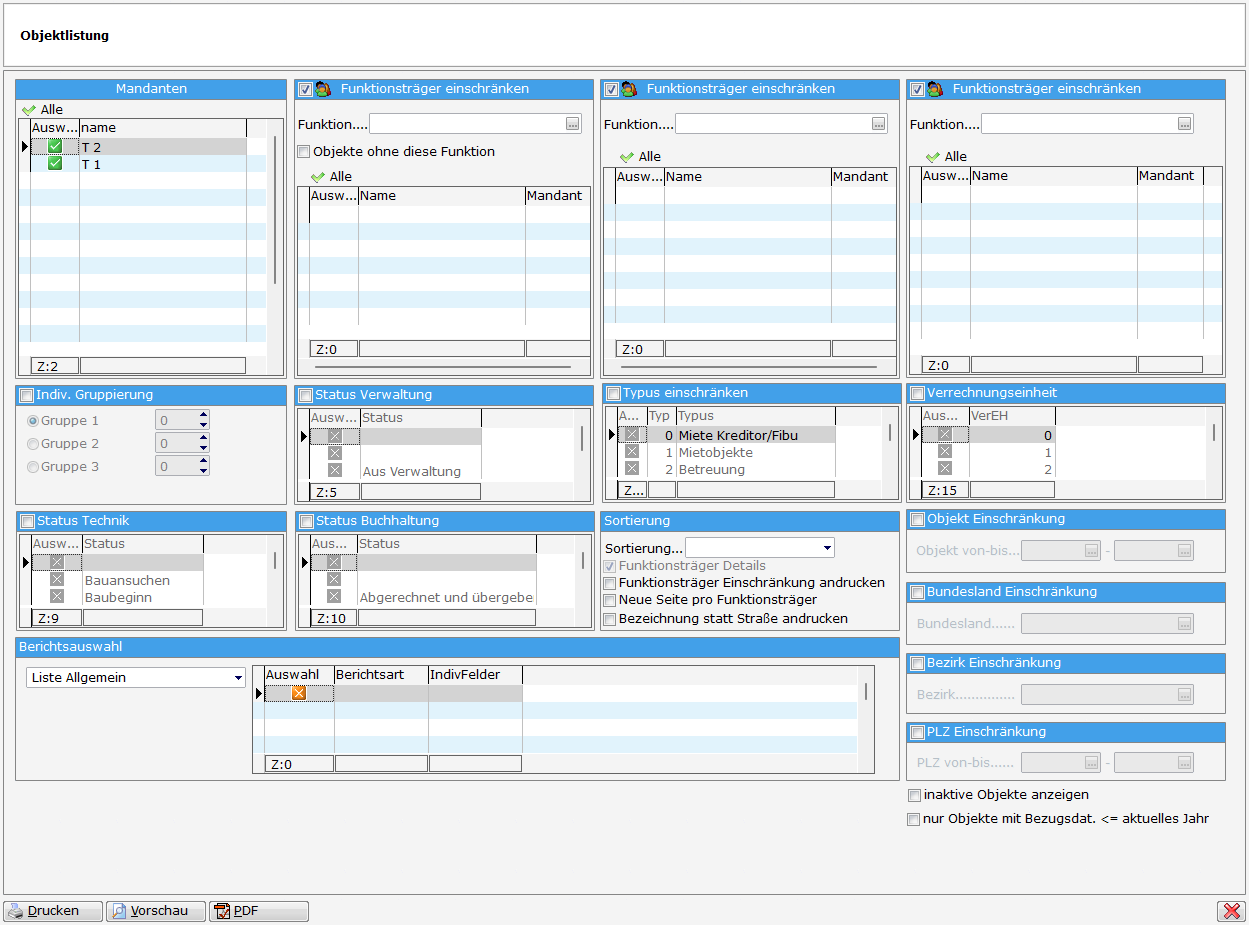The height and width of the screenshot is (925, 1249).
Task: Toggle X icon for Mietobjekte typus row
Action: pos(632,452)
